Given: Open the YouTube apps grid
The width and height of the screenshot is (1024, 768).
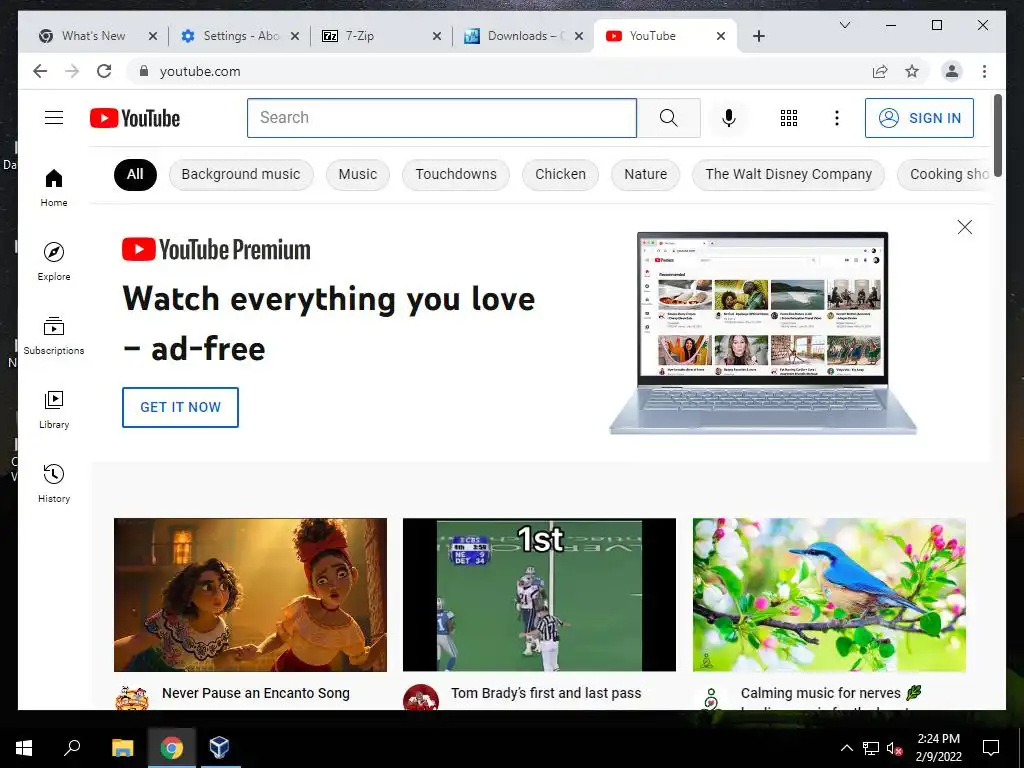Looking at the screenshot, I should click(x=789, y=118).
